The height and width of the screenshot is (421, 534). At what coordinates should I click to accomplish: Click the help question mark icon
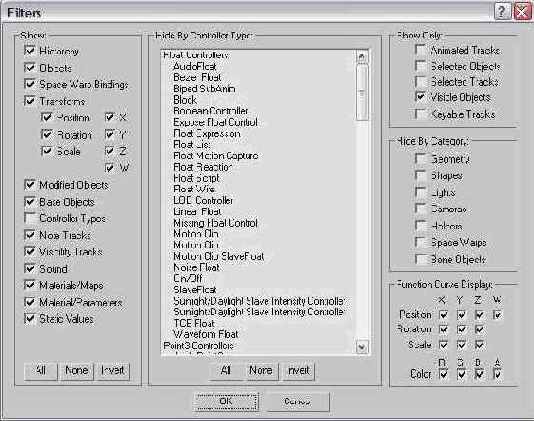502,12
